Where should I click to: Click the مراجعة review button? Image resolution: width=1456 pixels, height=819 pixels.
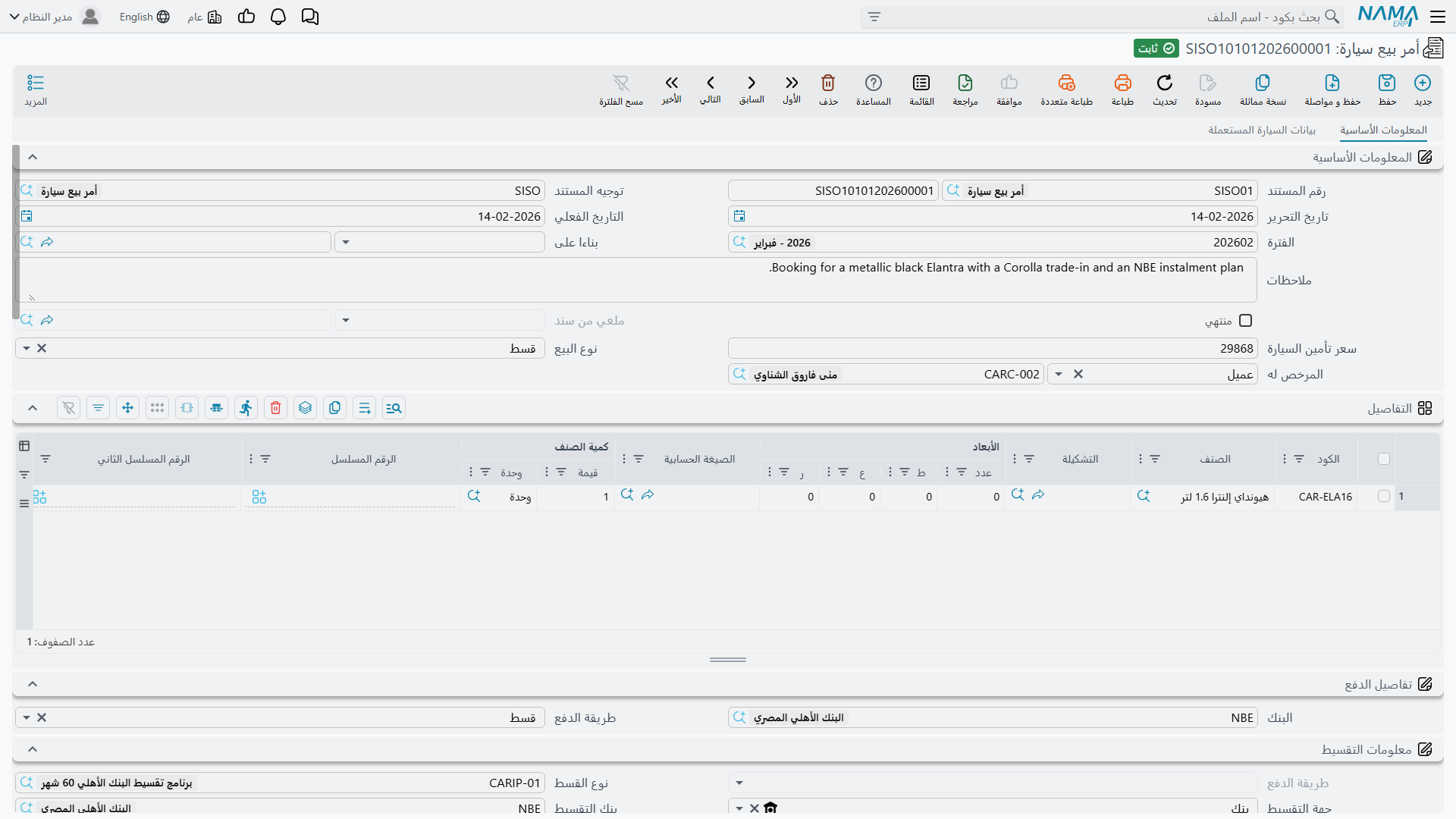click(965, 89)
